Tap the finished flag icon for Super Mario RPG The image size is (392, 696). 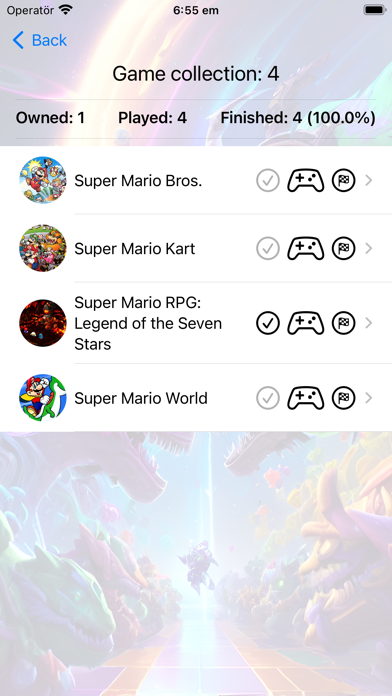point(344,323)
